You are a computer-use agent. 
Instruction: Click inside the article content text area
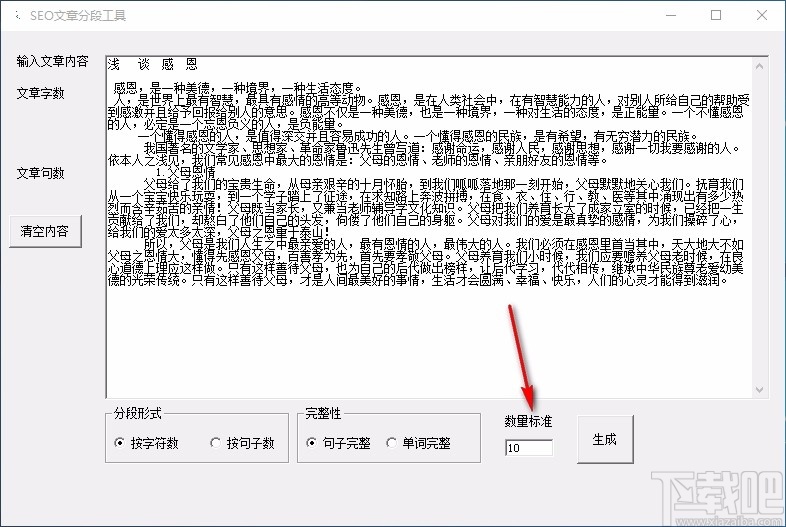pos(429,227)
